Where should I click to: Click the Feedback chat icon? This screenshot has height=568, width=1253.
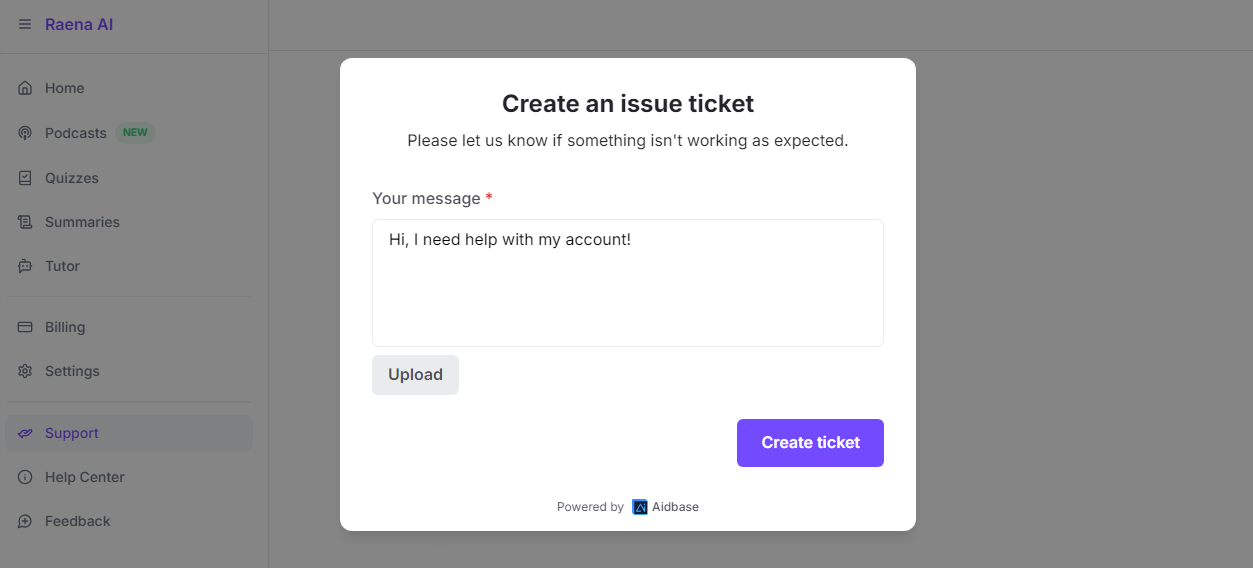(x=25, y=521)
